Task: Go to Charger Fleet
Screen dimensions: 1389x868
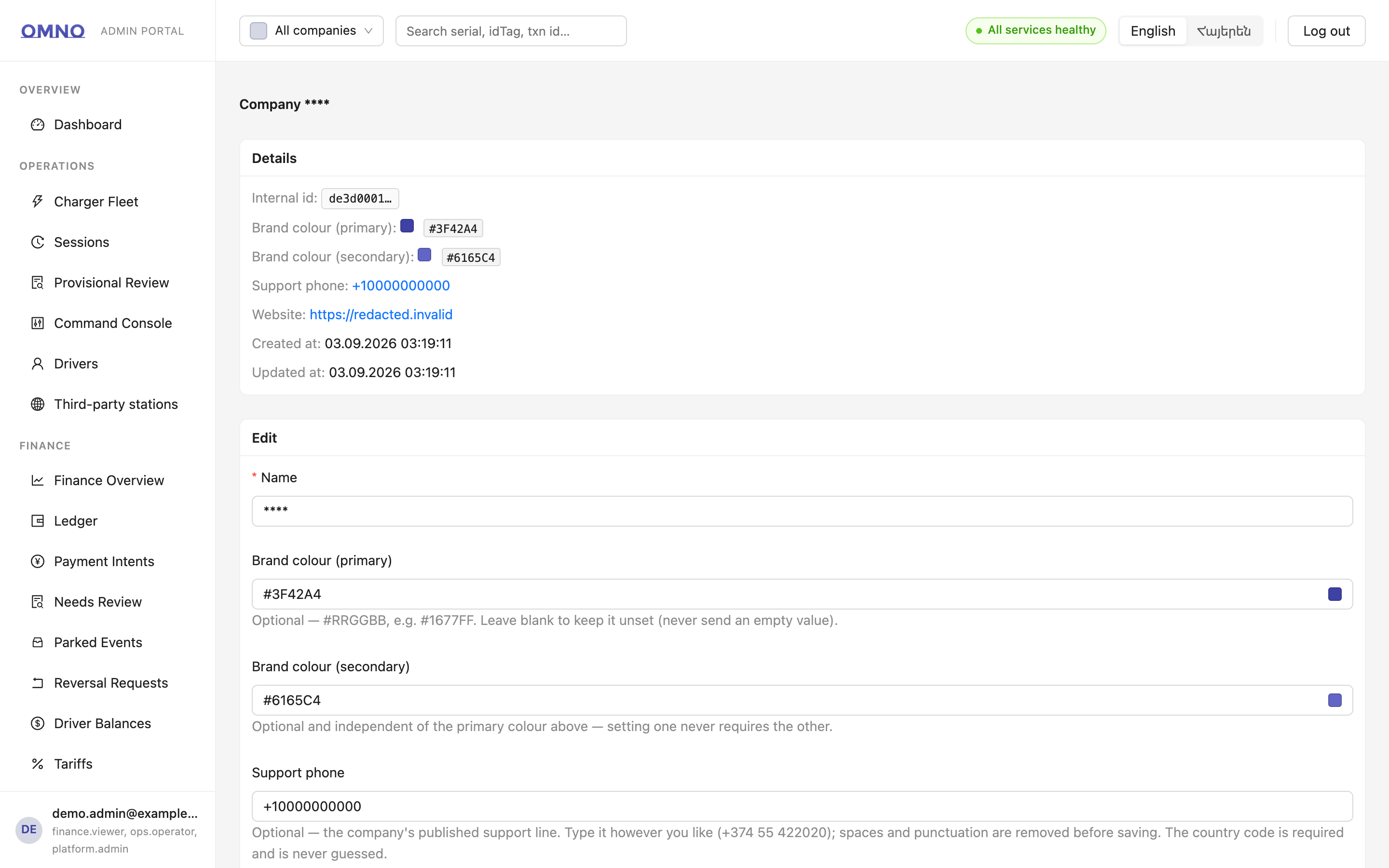Action: [x=108, y=202]
